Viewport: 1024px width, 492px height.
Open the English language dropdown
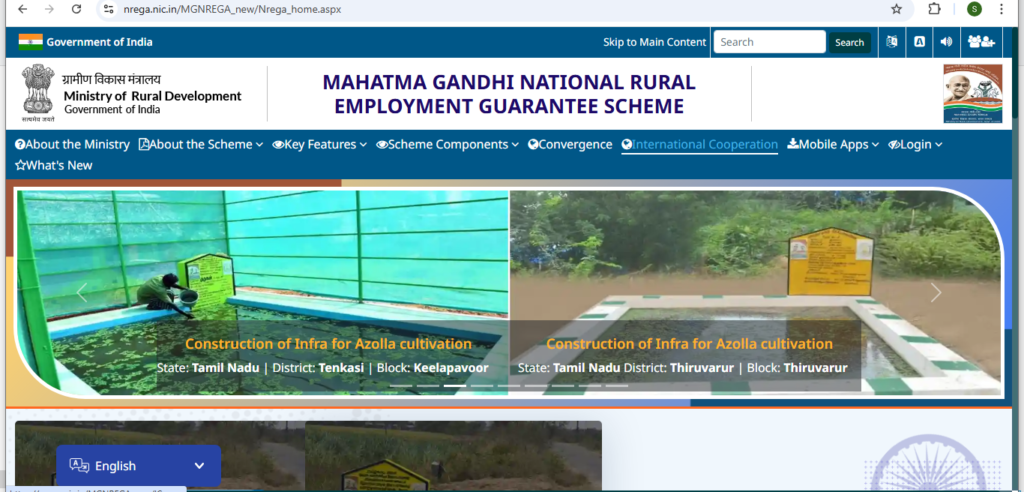click(x=138, y=466)
